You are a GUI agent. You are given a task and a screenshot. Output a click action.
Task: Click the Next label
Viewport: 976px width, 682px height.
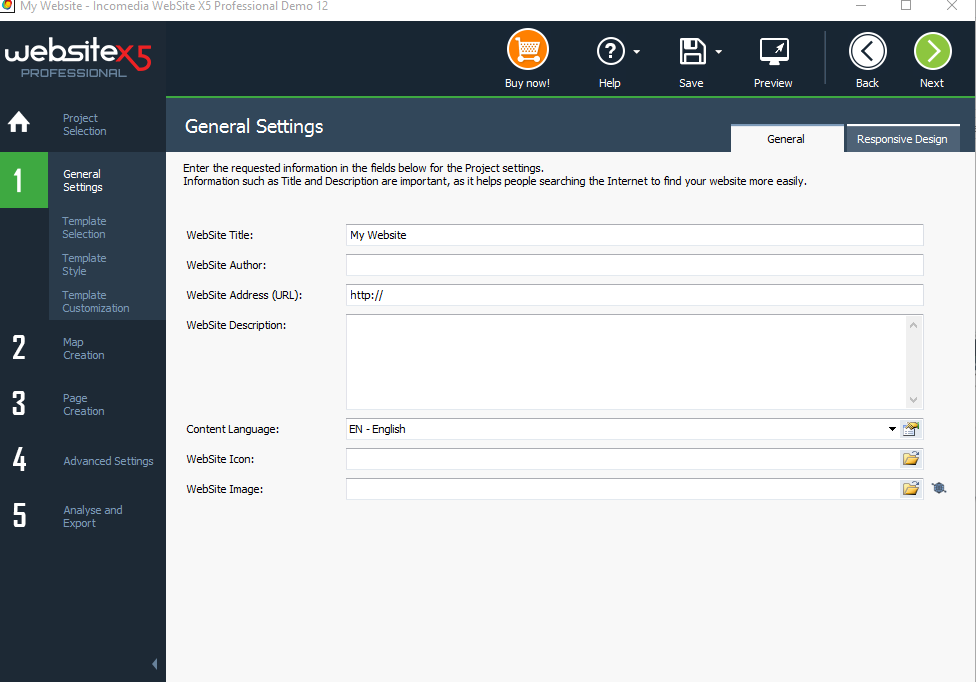(x=932, y=83)
